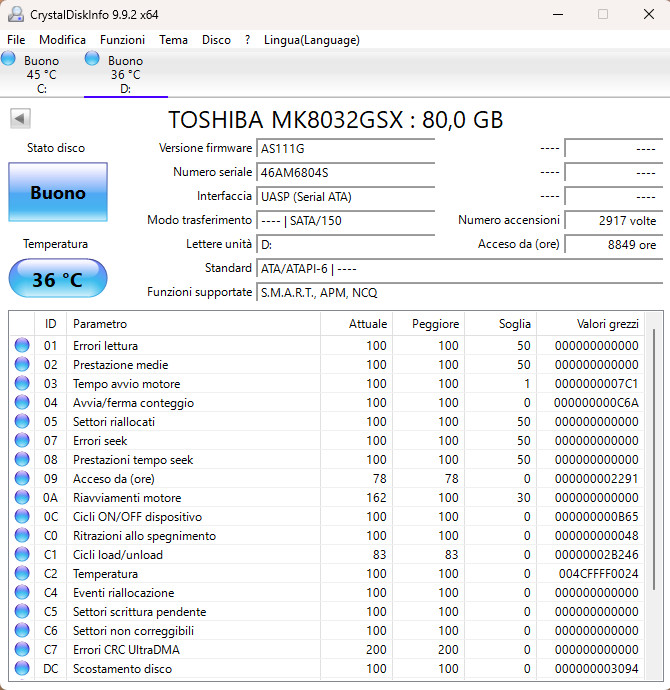Click the Valori grezzi column header
The image size is (670, 690).
[590, 324]
